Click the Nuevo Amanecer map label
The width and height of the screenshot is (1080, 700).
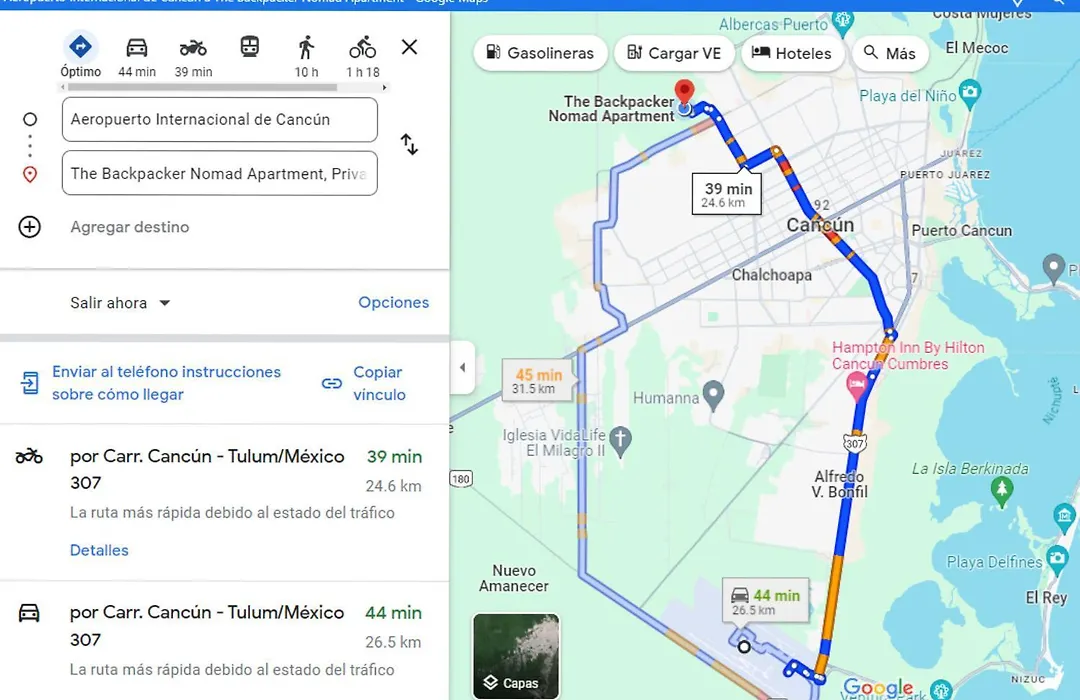click(x=514, y=578)
